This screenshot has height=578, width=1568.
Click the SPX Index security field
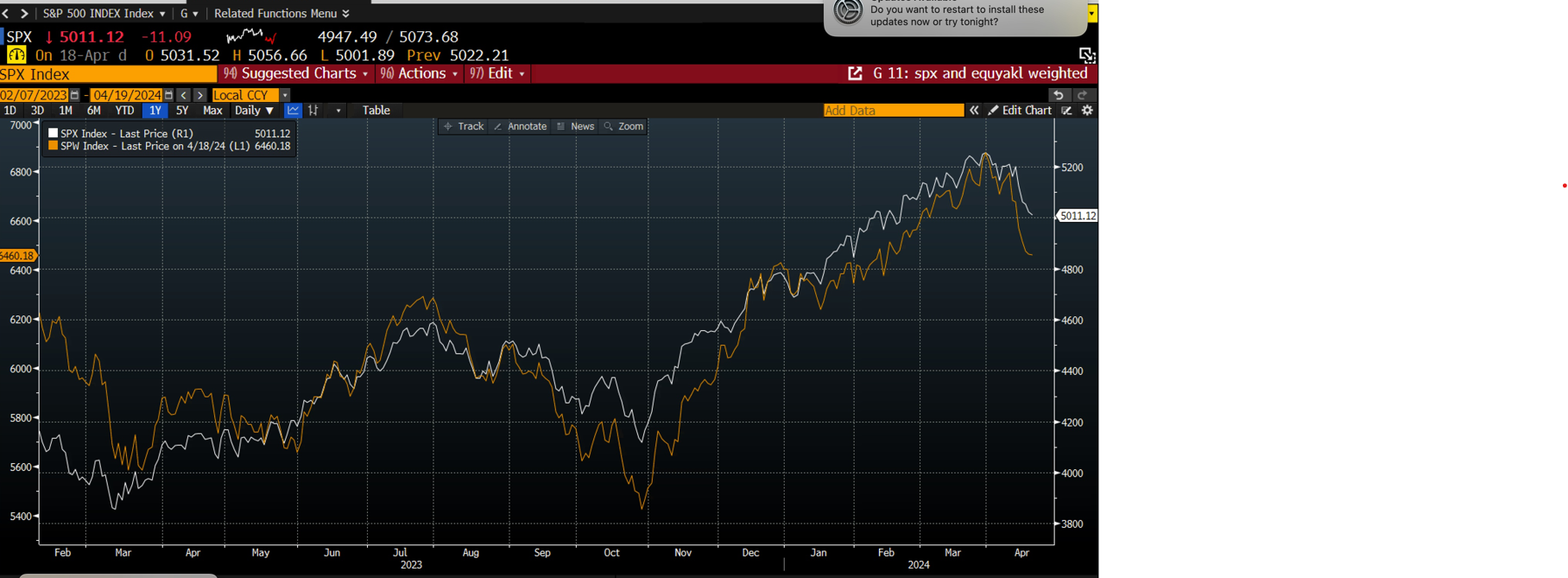[x=108, y=74]
